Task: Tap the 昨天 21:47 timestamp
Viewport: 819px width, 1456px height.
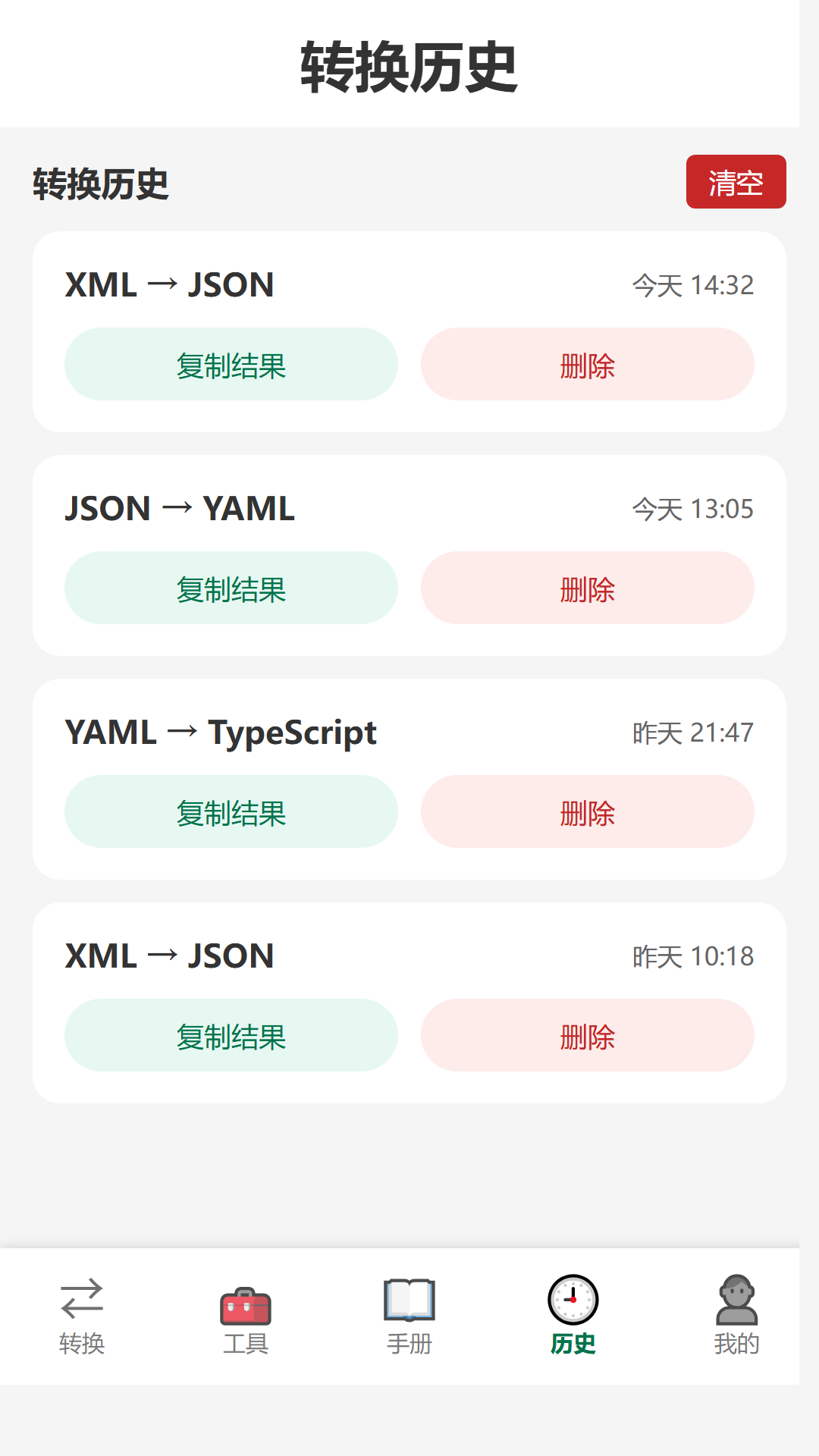Action: tap(693, 733)
